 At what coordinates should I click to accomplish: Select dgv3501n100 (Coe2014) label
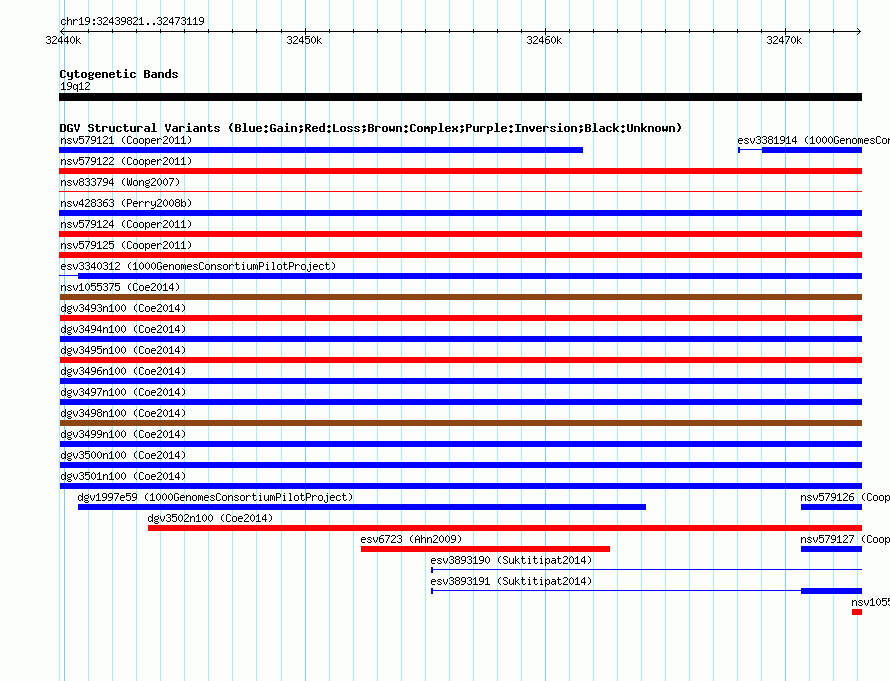point(123,476)
